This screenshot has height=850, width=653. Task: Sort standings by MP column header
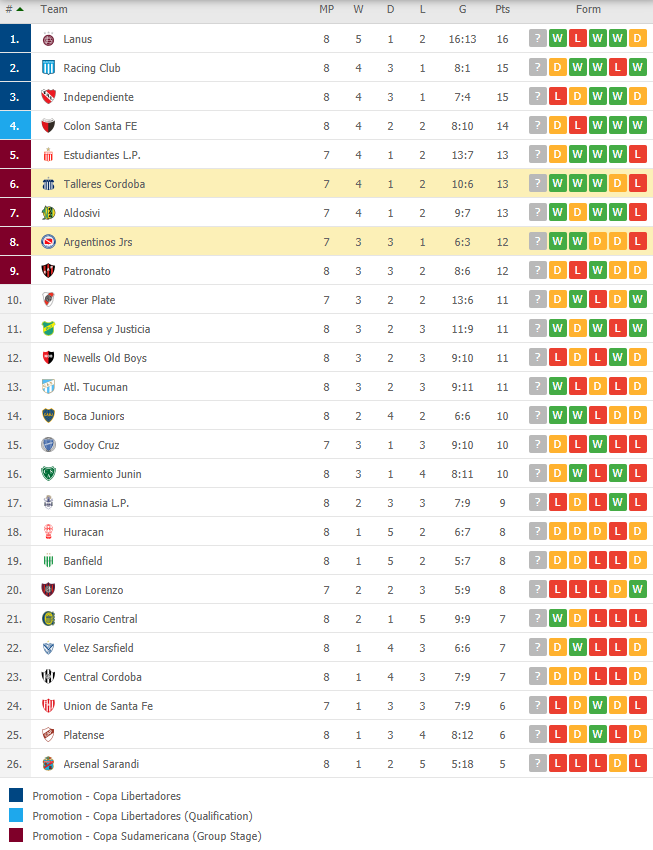(326, 9)
